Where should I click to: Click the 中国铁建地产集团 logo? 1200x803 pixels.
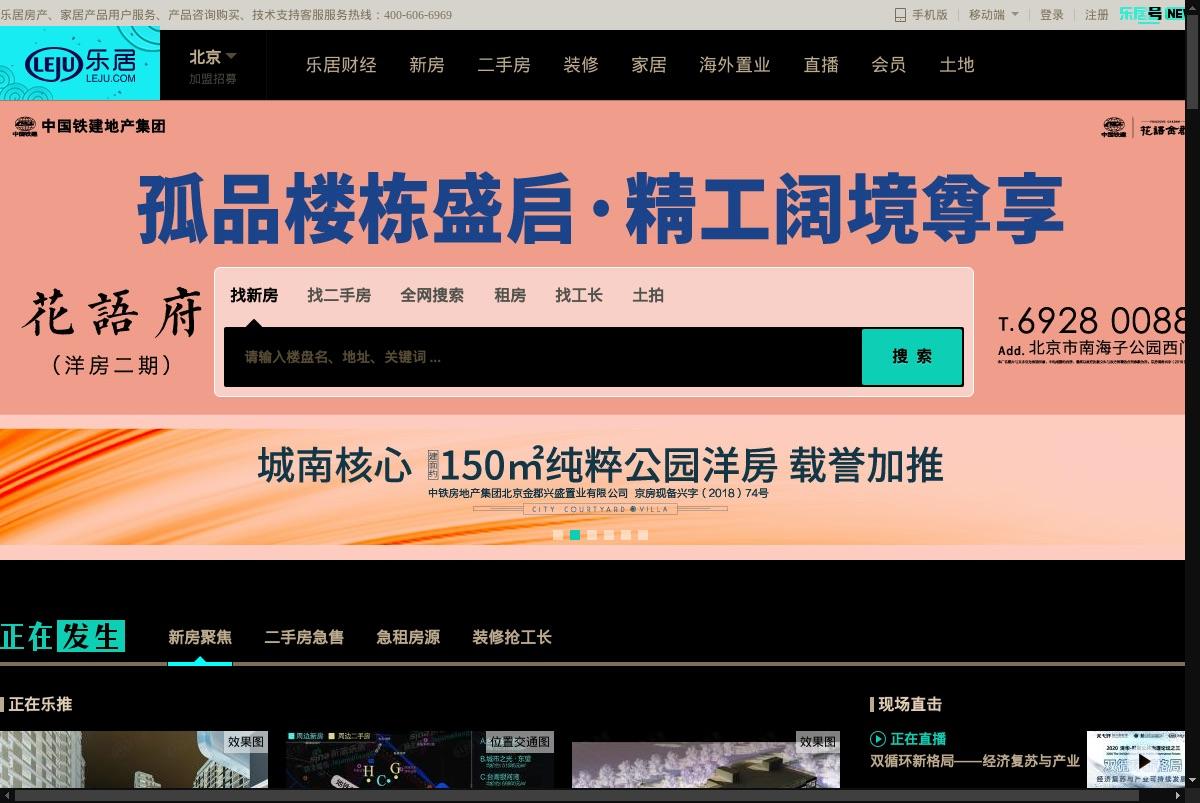point(88,127)
